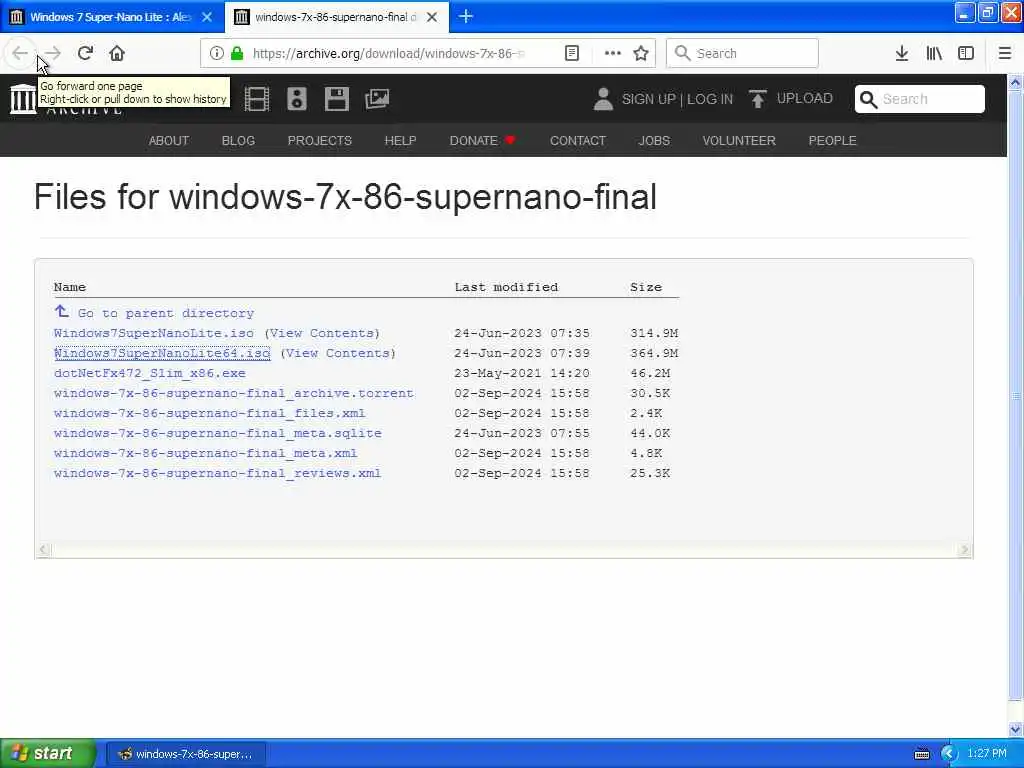Open the _archive.torrent file link

tap(234, 393)
